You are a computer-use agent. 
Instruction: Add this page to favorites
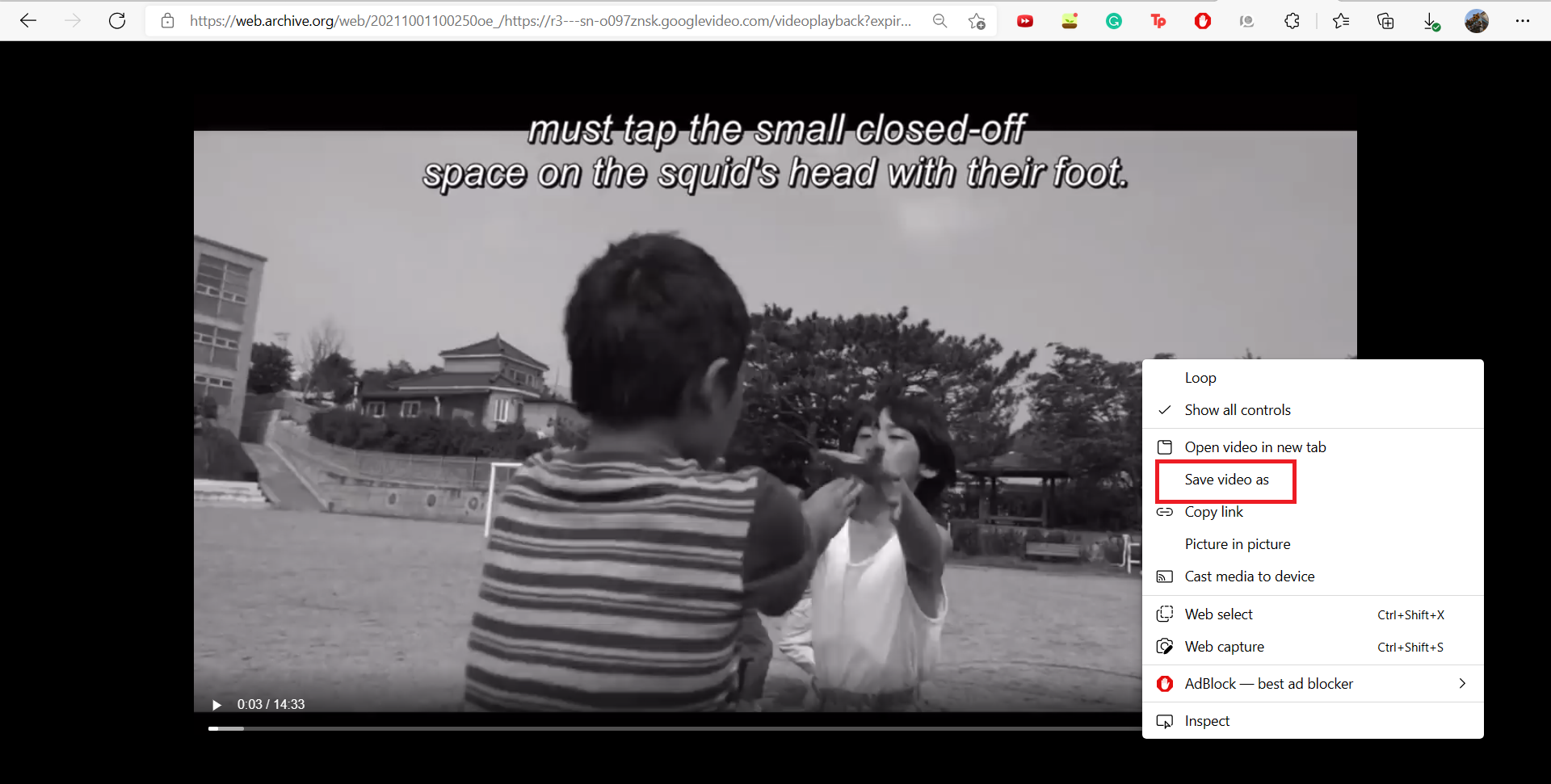(x=977, y=21)
